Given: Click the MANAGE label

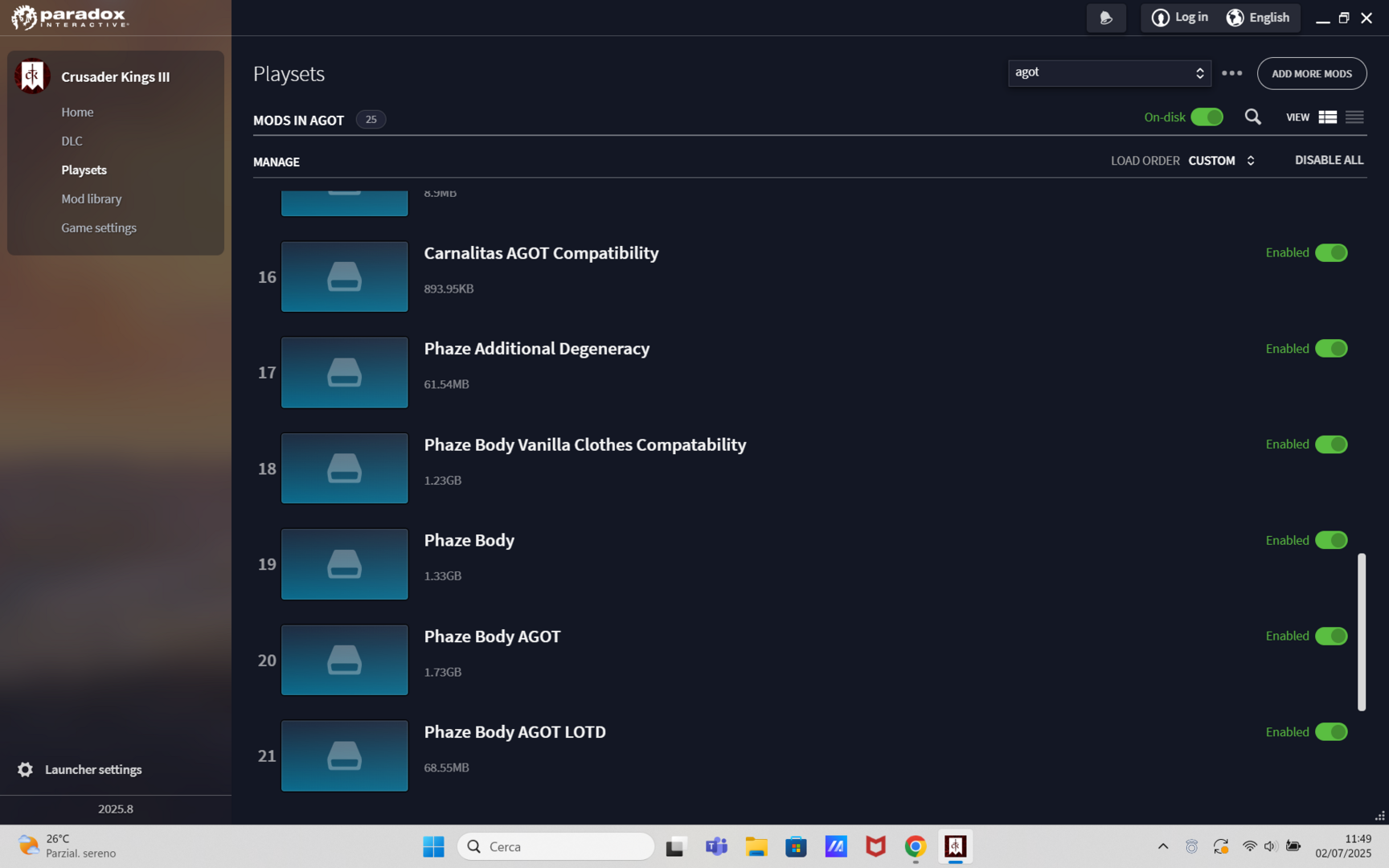Looking at the screenshot, I should click(x=277, y=162).
